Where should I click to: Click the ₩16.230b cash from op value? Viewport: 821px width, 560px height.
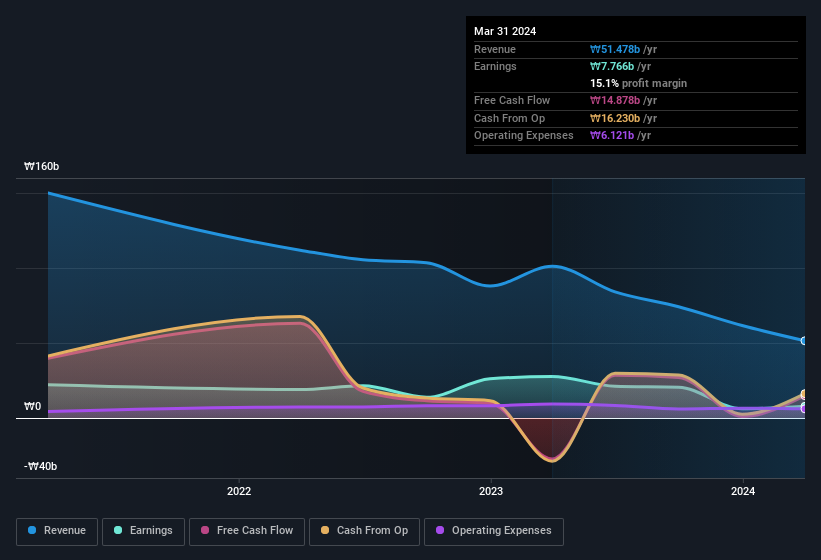click(615, 118)
